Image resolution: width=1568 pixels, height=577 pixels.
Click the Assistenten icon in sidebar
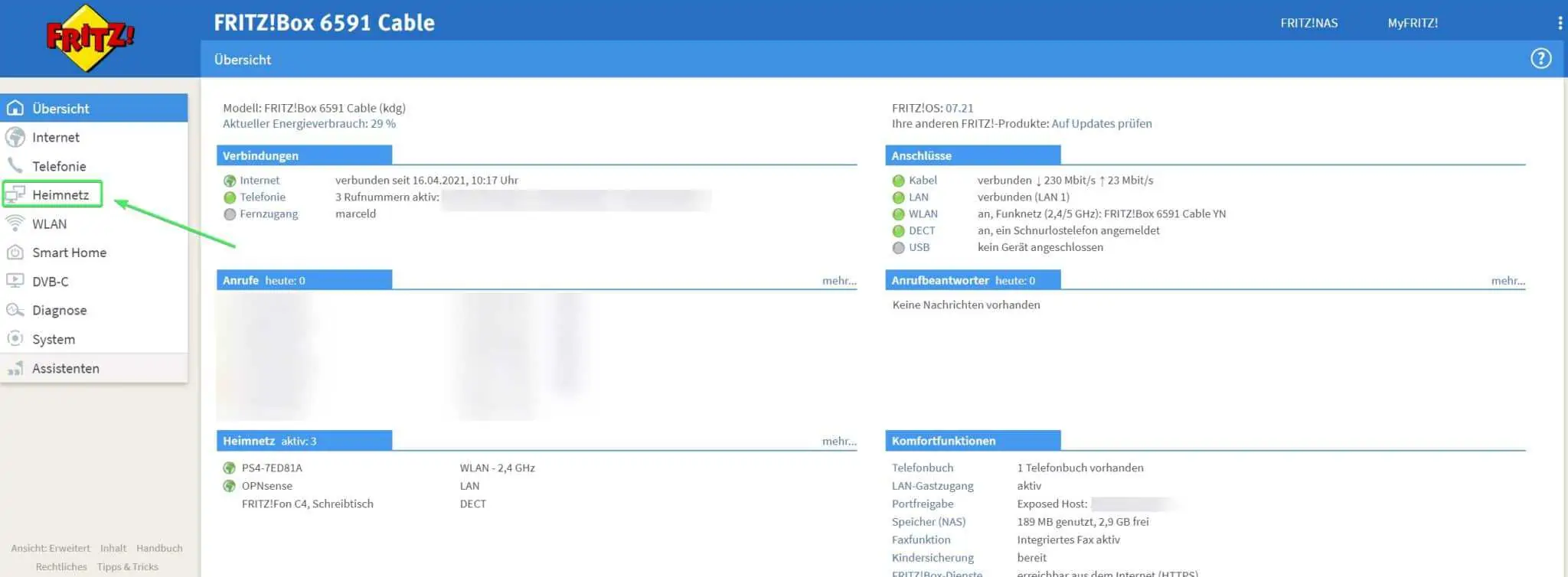(15, 368)
